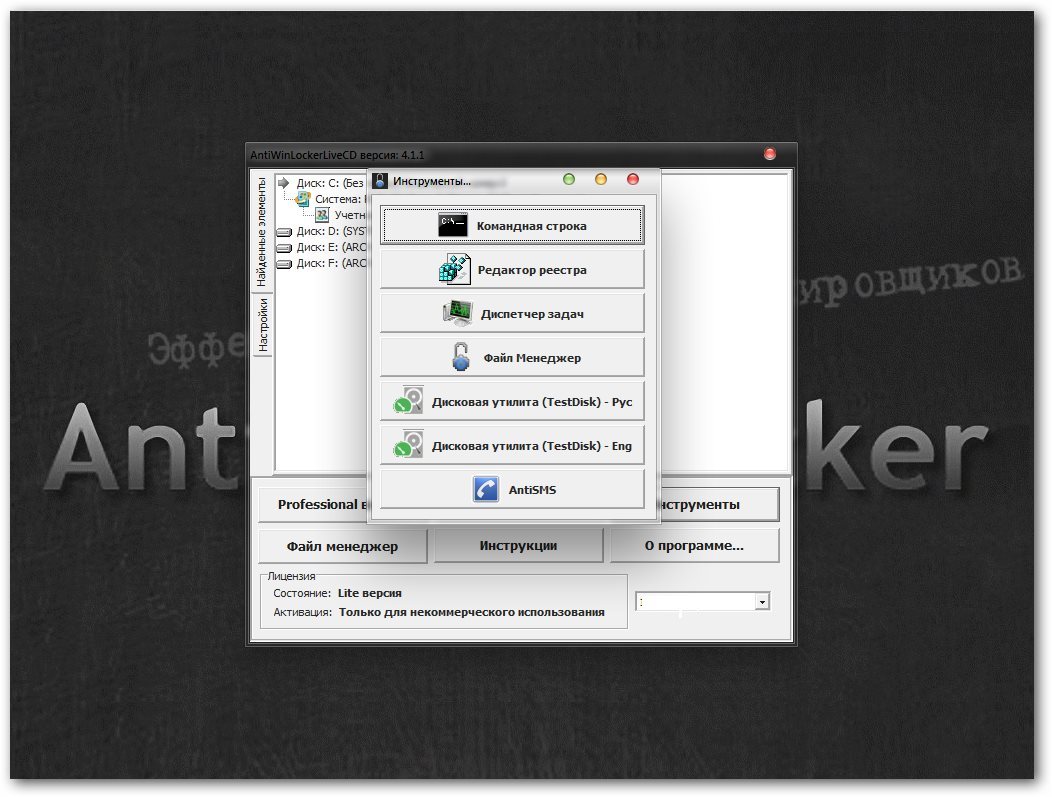Expand the Система node in tree
This screenshot has height=797, width=1052.
(x=331, y=199)
